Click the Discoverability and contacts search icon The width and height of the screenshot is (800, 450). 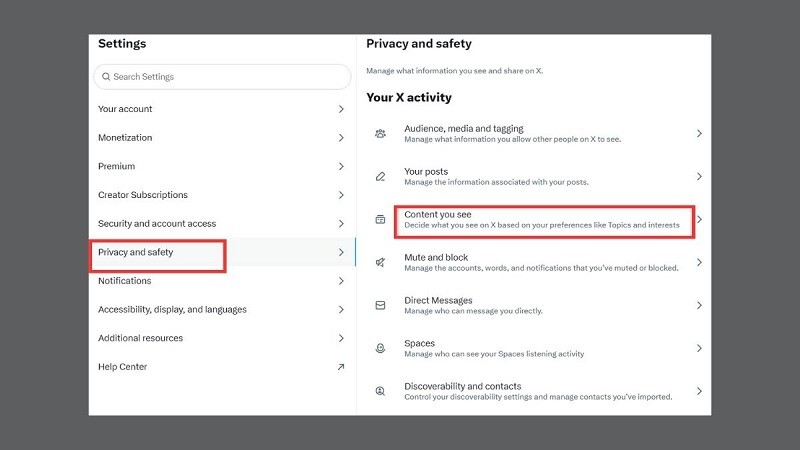click(380, 391)
